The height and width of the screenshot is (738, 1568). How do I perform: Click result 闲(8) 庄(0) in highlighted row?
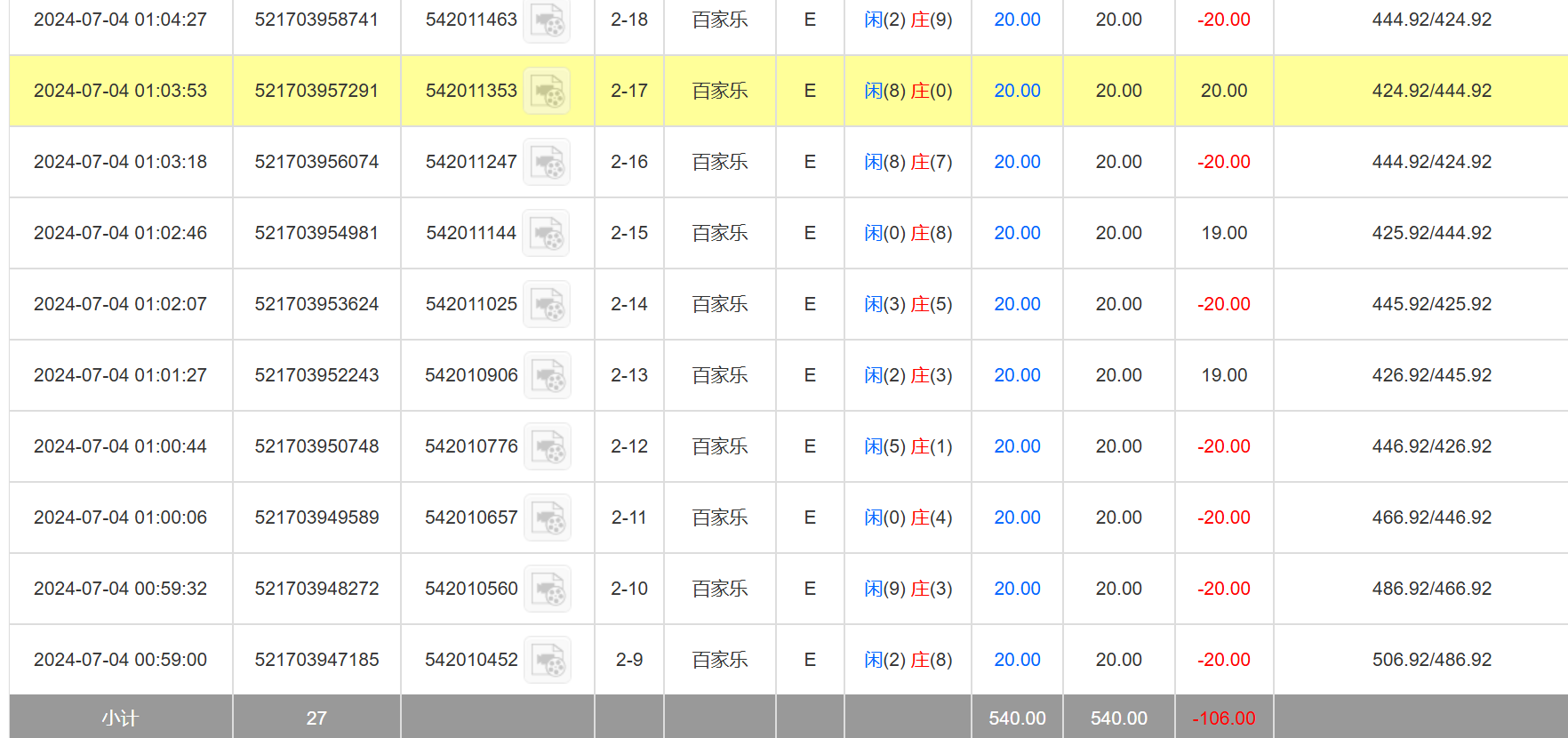[x=908, y=91]
